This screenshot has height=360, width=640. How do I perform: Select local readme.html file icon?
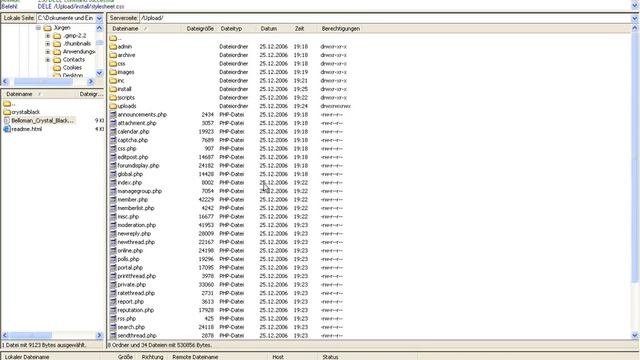[7, 129]
